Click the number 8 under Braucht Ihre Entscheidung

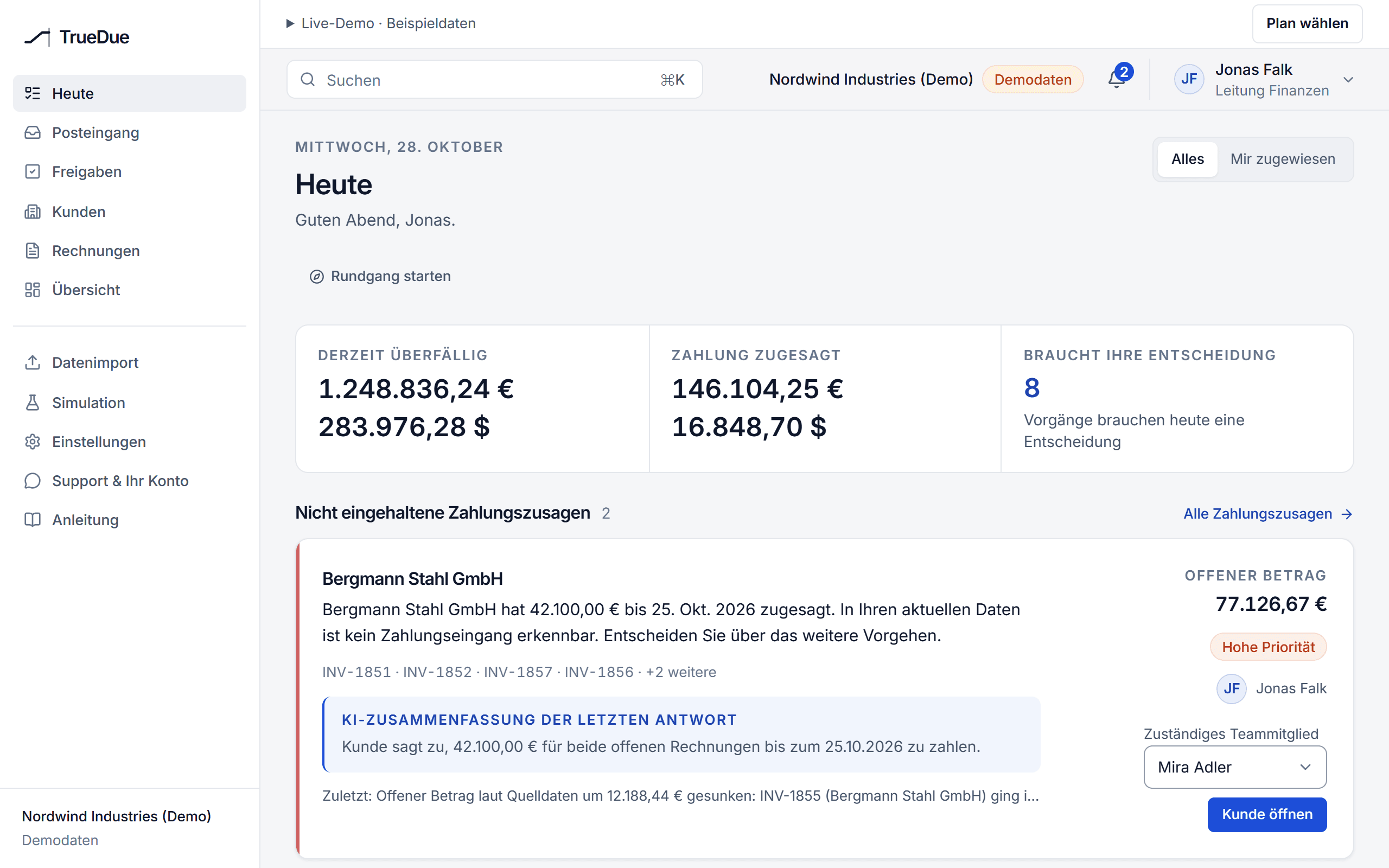tap(1032, 388)
